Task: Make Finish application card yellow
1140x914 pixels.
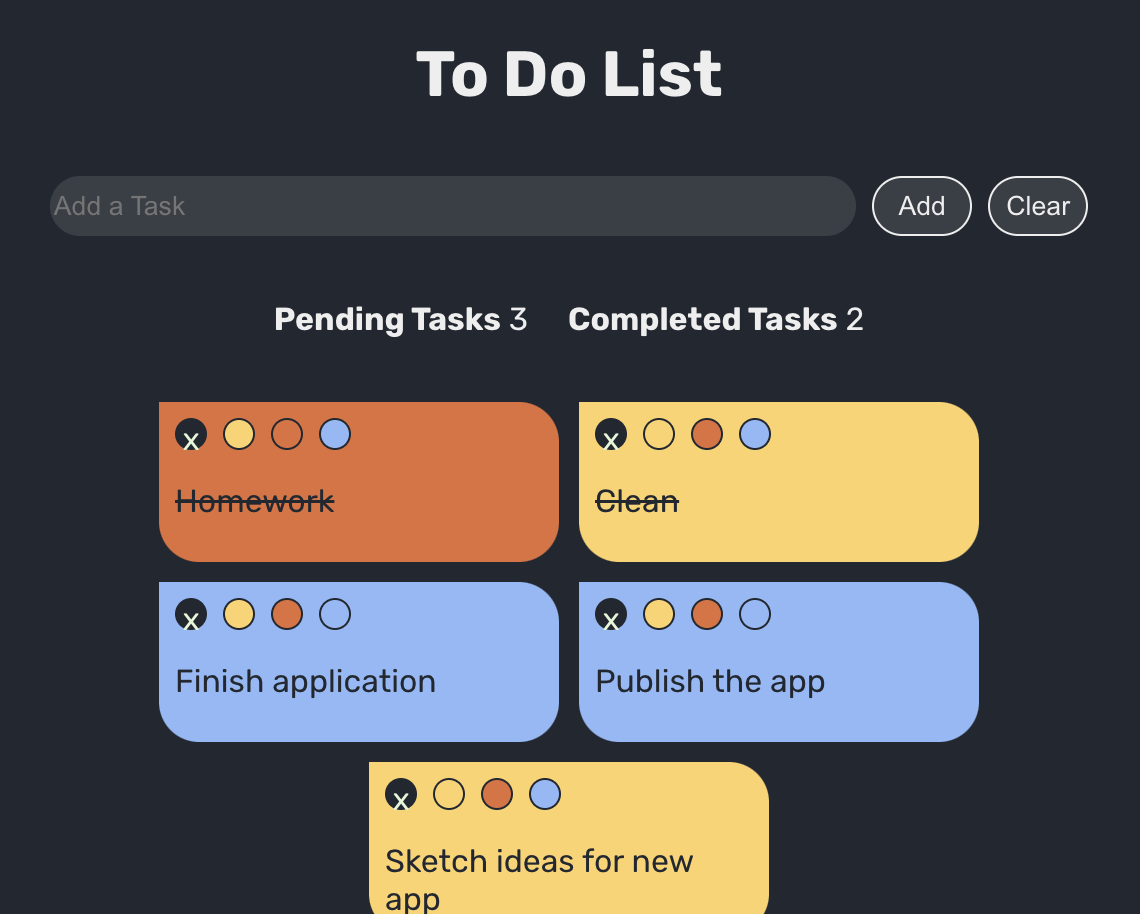Action: pos(239,614)
